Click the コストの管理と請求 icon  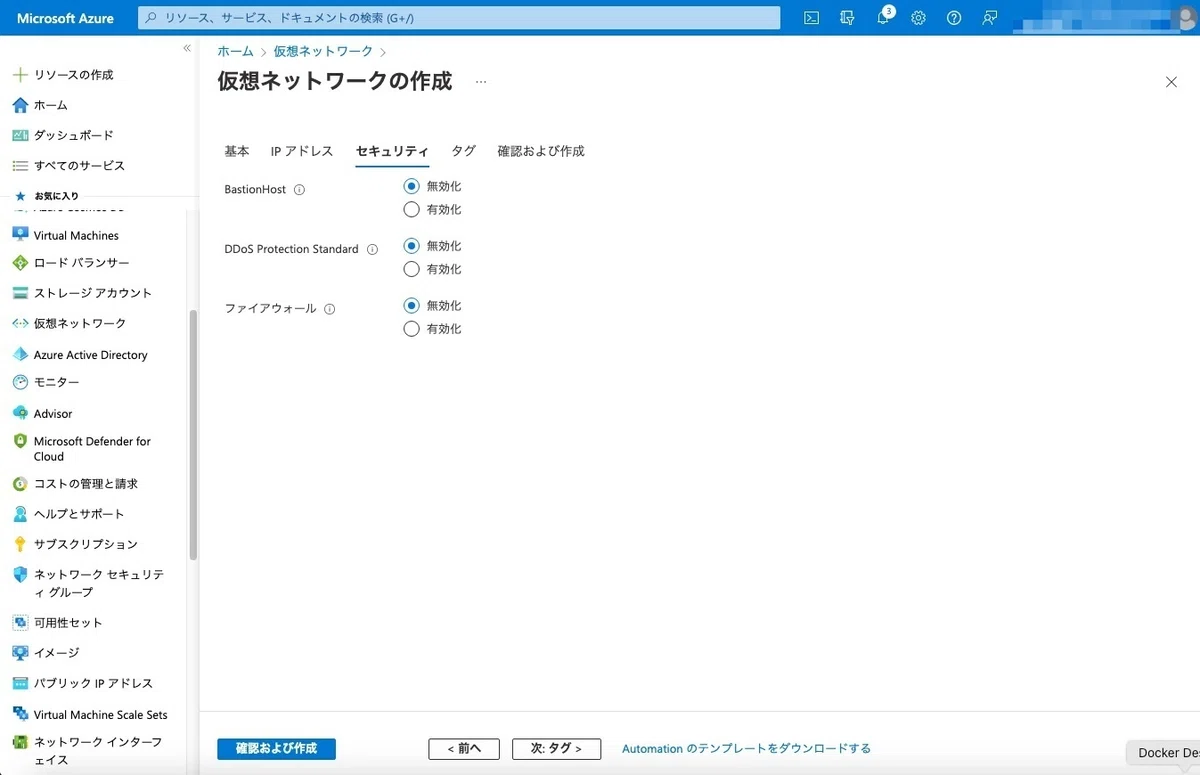point(20,484)
